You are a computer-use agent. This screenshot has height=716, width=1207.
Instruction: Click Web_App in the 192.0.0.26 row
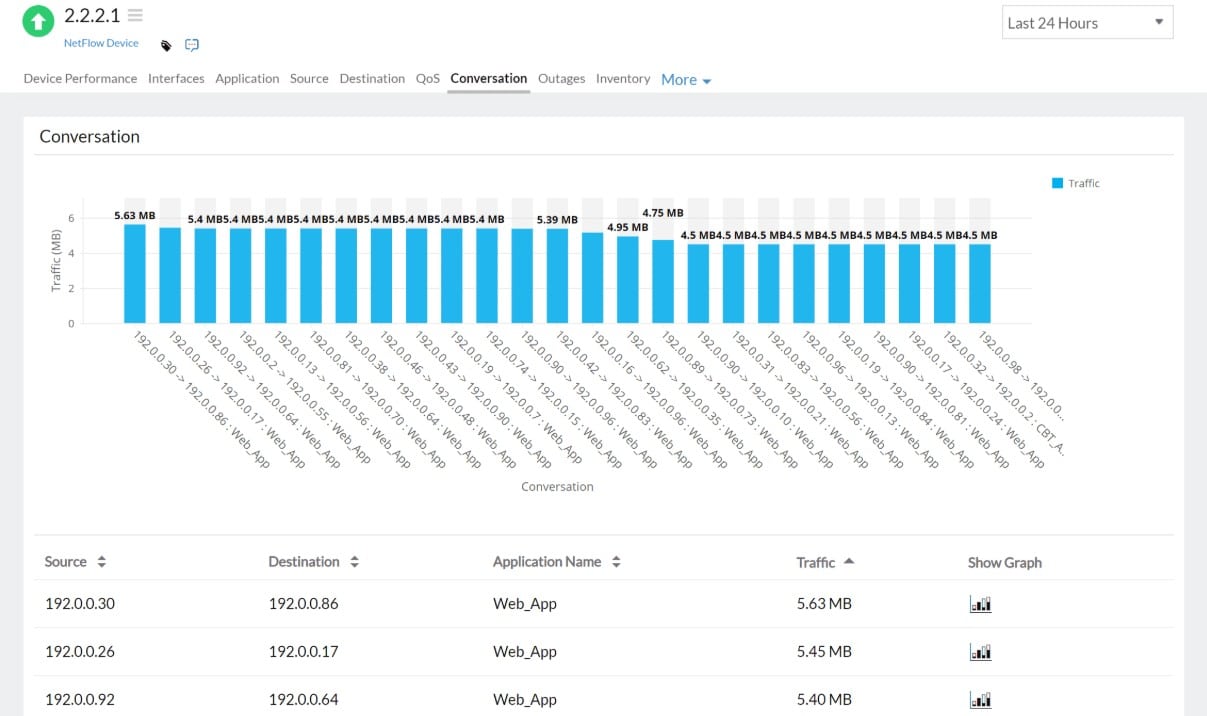tap(525, 652)
